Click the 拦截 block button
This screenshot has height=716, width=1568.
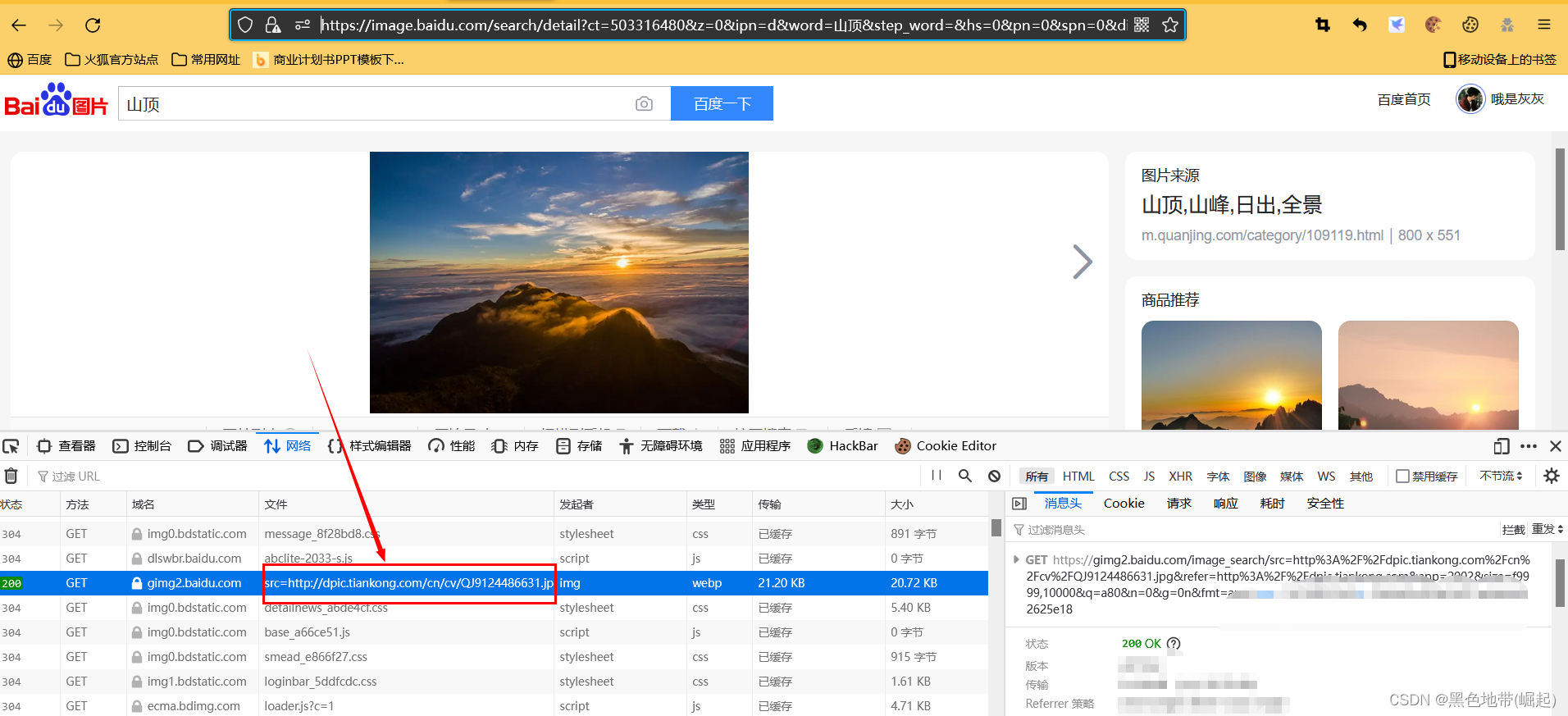[1513, 529]
